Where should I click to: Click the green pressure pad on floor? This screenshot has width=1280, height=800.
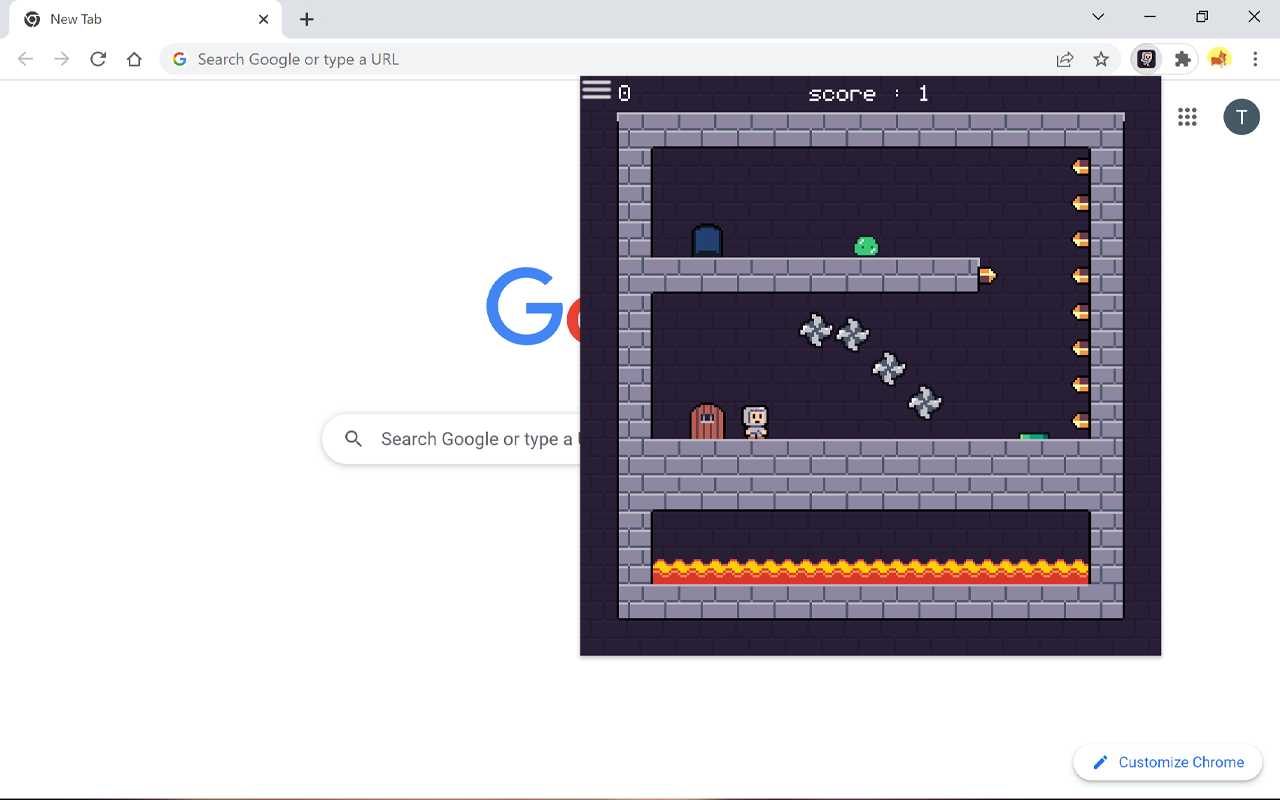pyautogui.click(x=1034, y=436)
